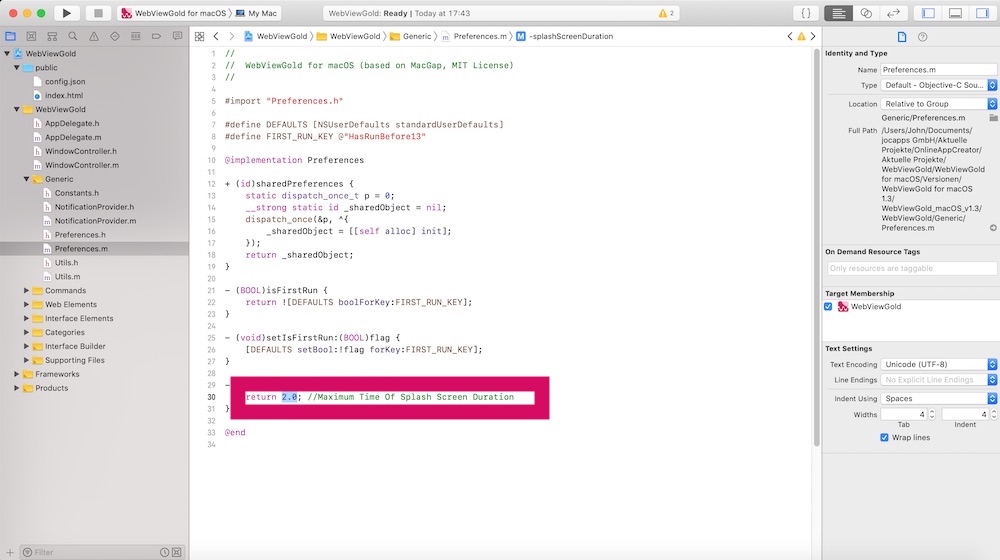Open the Issue navigator warning icon
This screenshot has height=560, width=1000.
coord(94,36)
